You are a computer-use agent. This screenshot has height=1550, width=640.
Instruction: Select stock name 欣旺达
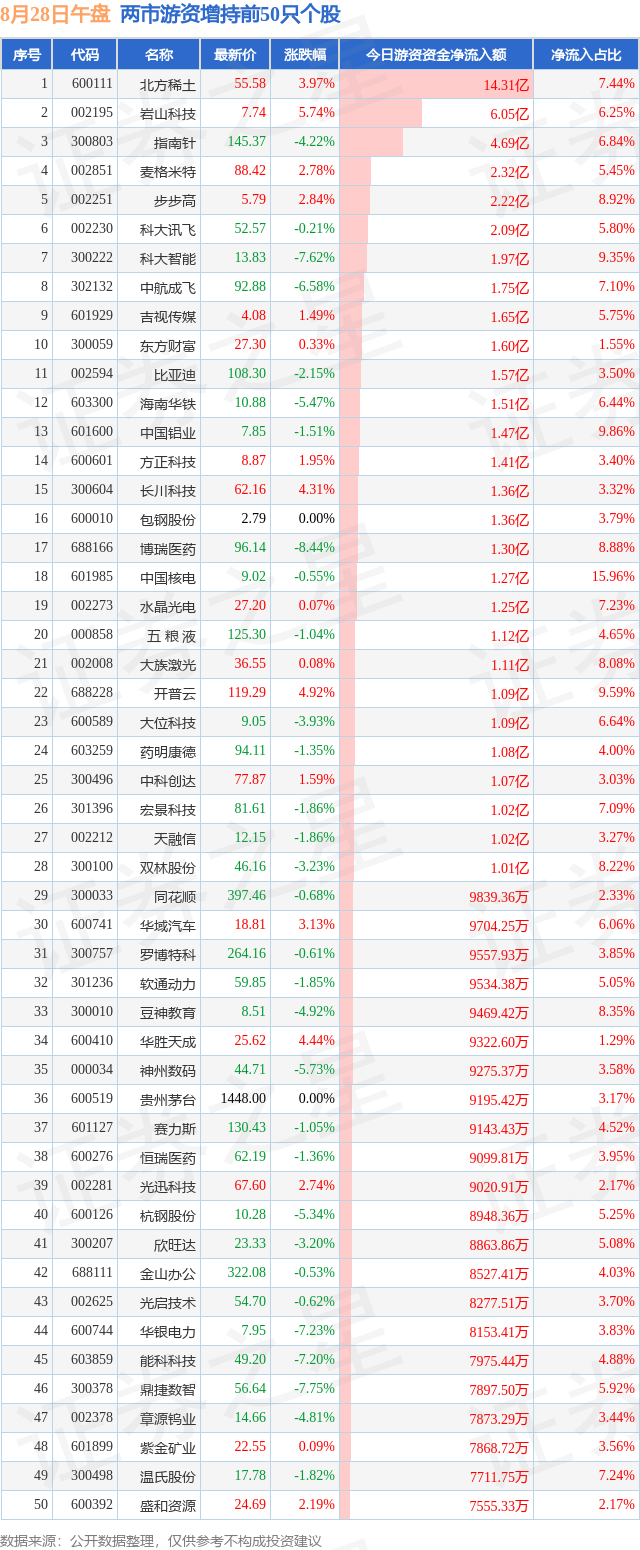[x=175, y=1244]
